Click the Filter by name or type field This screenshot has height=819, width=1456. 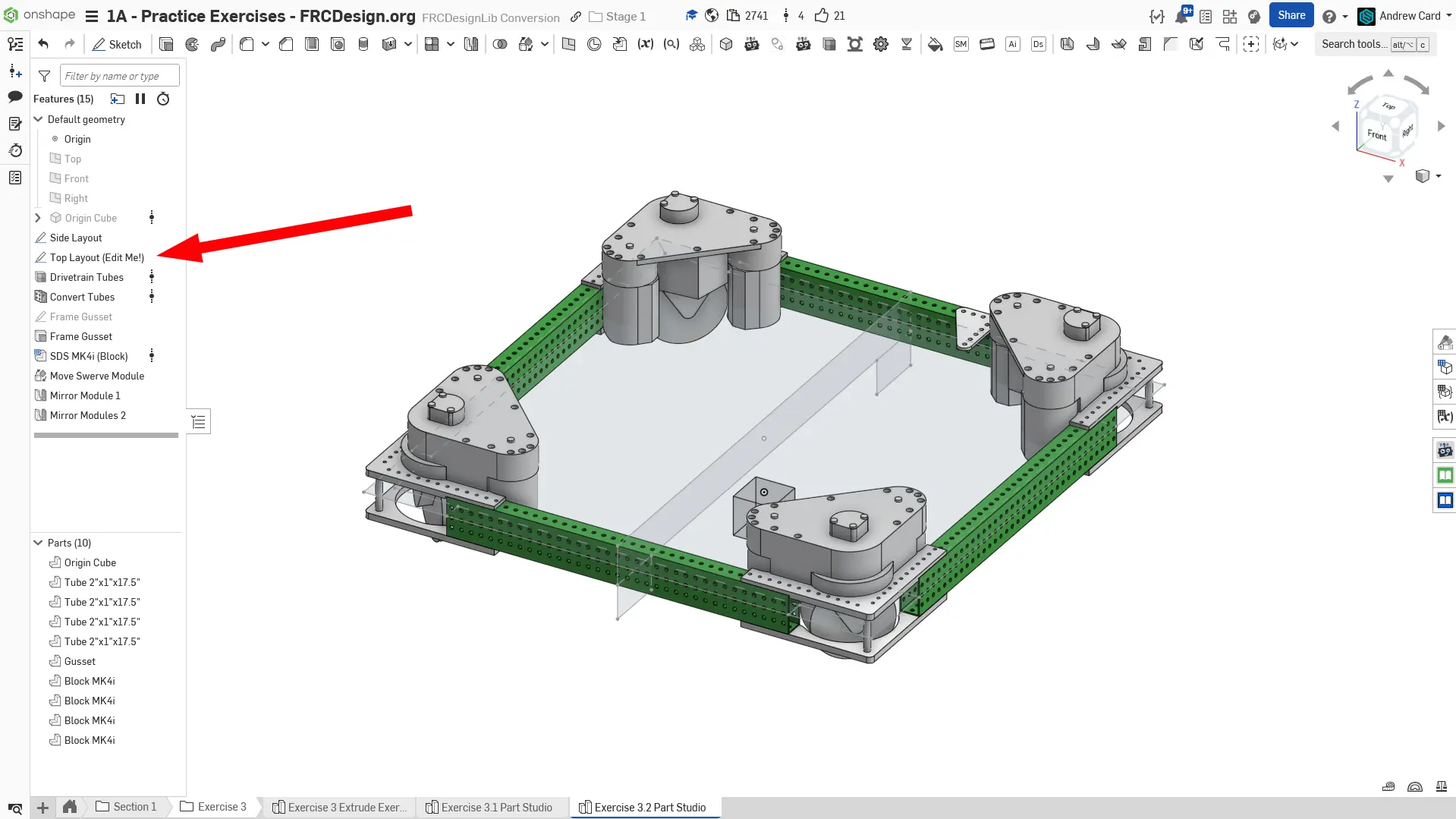[119, 76]
